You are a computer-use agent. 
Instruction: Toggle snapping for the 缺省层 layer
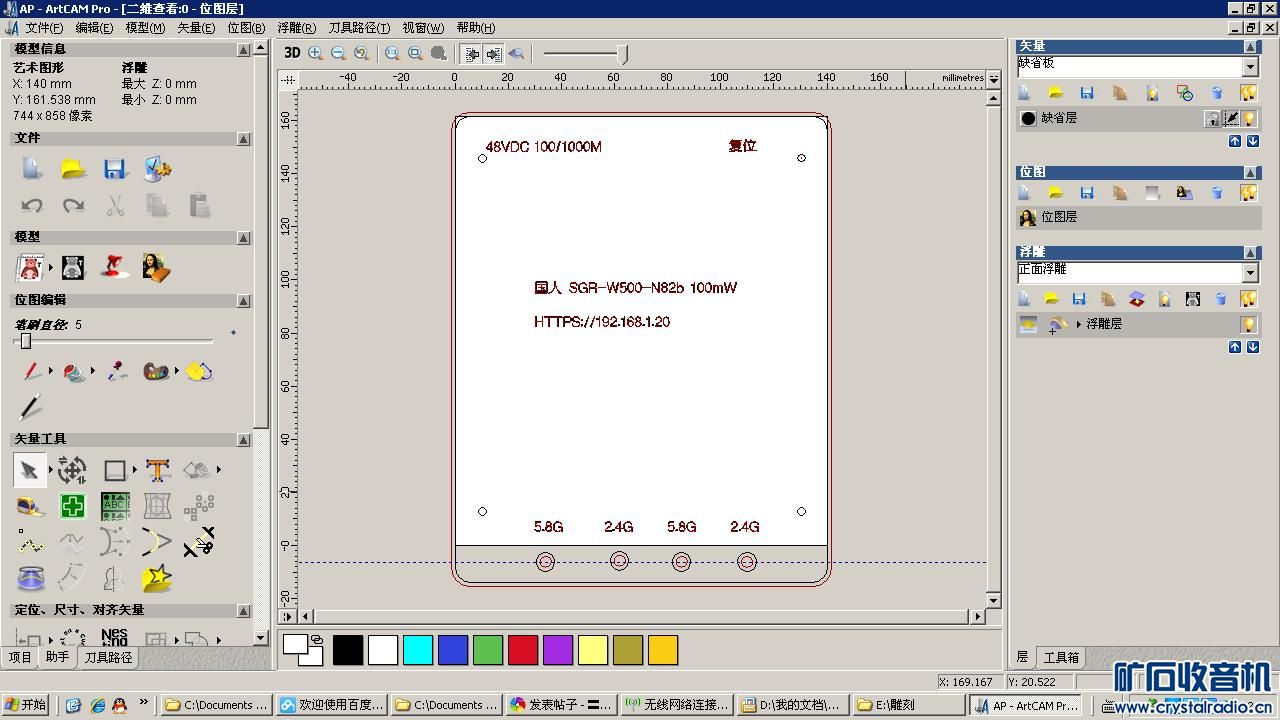[1231, 119]
